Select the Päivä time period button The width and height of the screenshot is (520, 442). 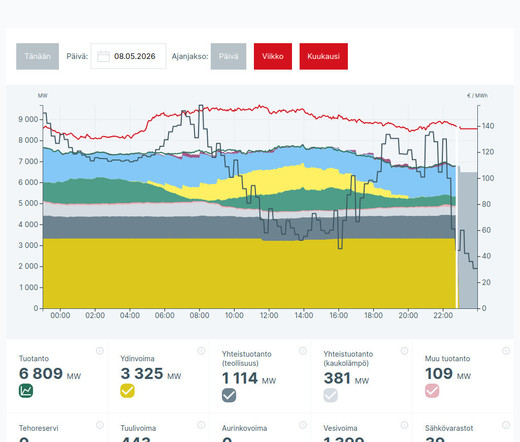pyautogui.click(x=228, y=56)
